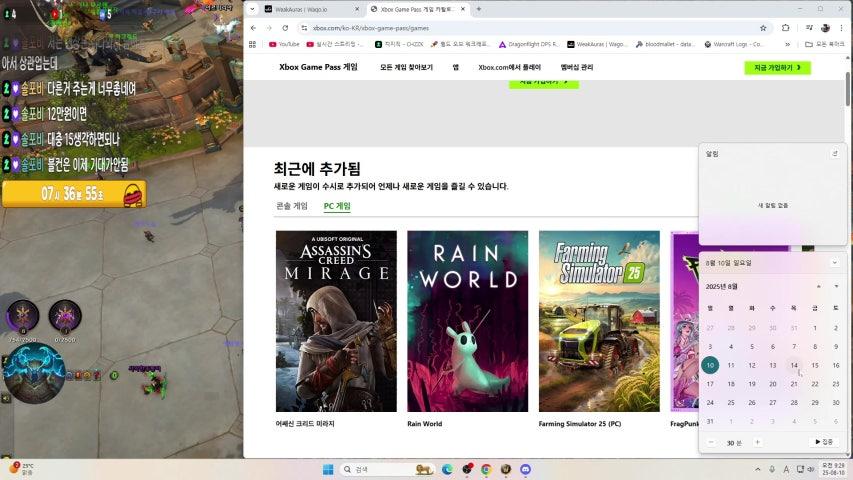
Task: Open the CHZZK bookmark
Action: 399,44
